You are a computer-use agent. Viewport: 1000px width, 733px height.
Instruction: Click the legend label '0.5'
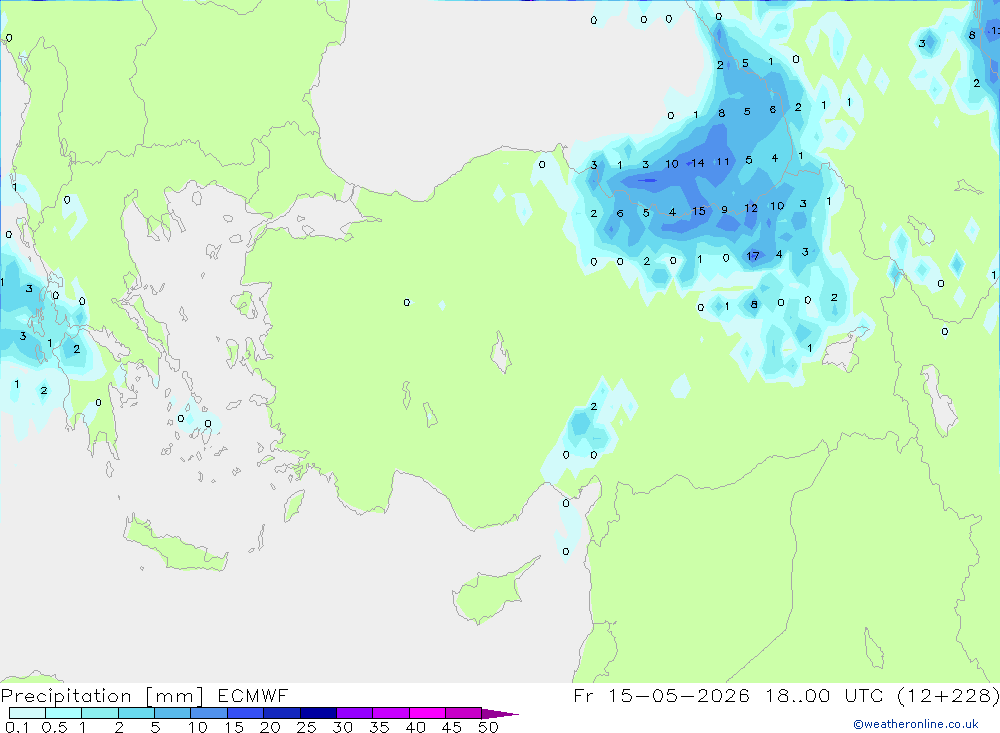click(54, 727)
